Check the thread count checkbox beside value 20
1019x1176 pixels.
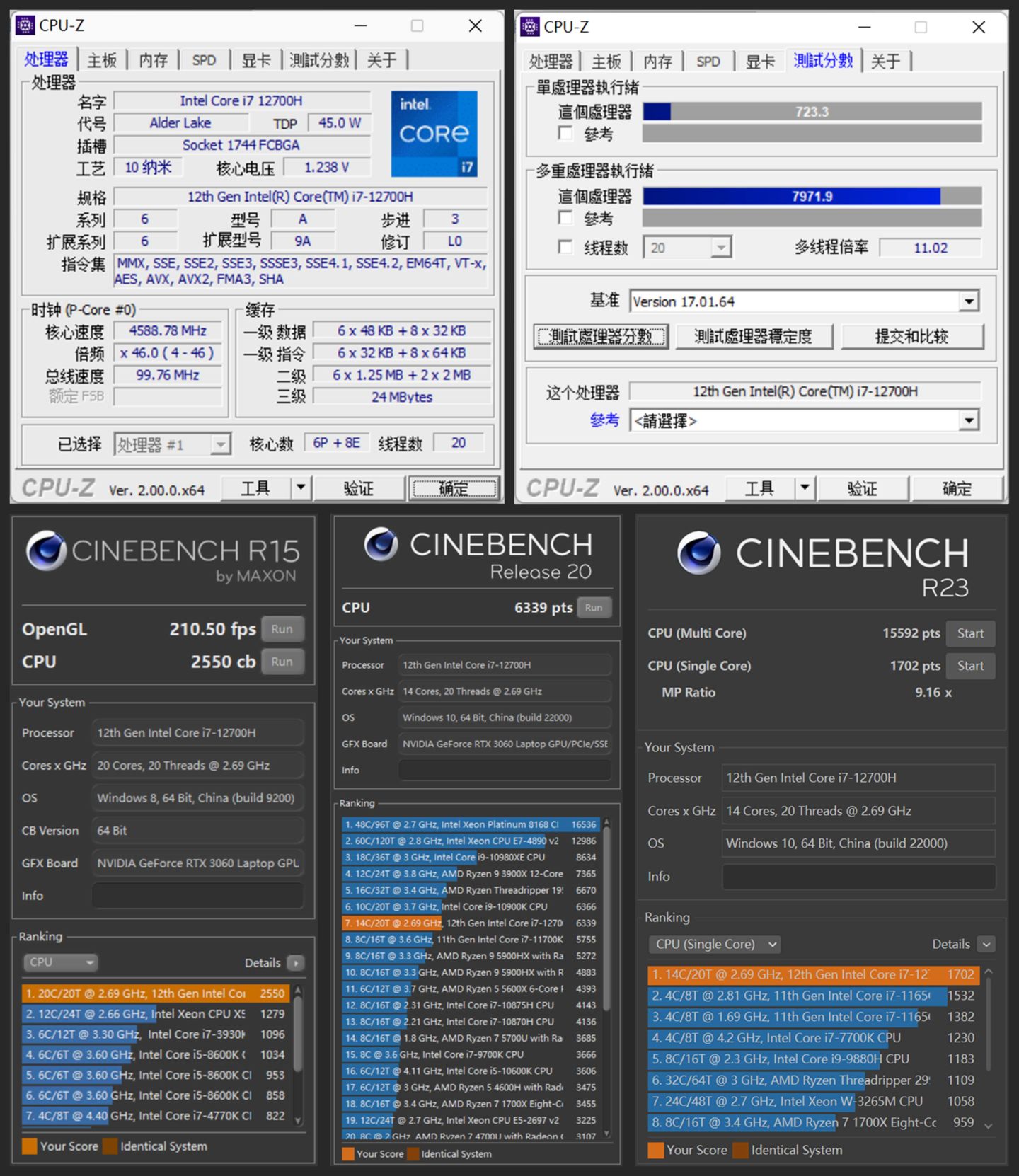(565, 247)
